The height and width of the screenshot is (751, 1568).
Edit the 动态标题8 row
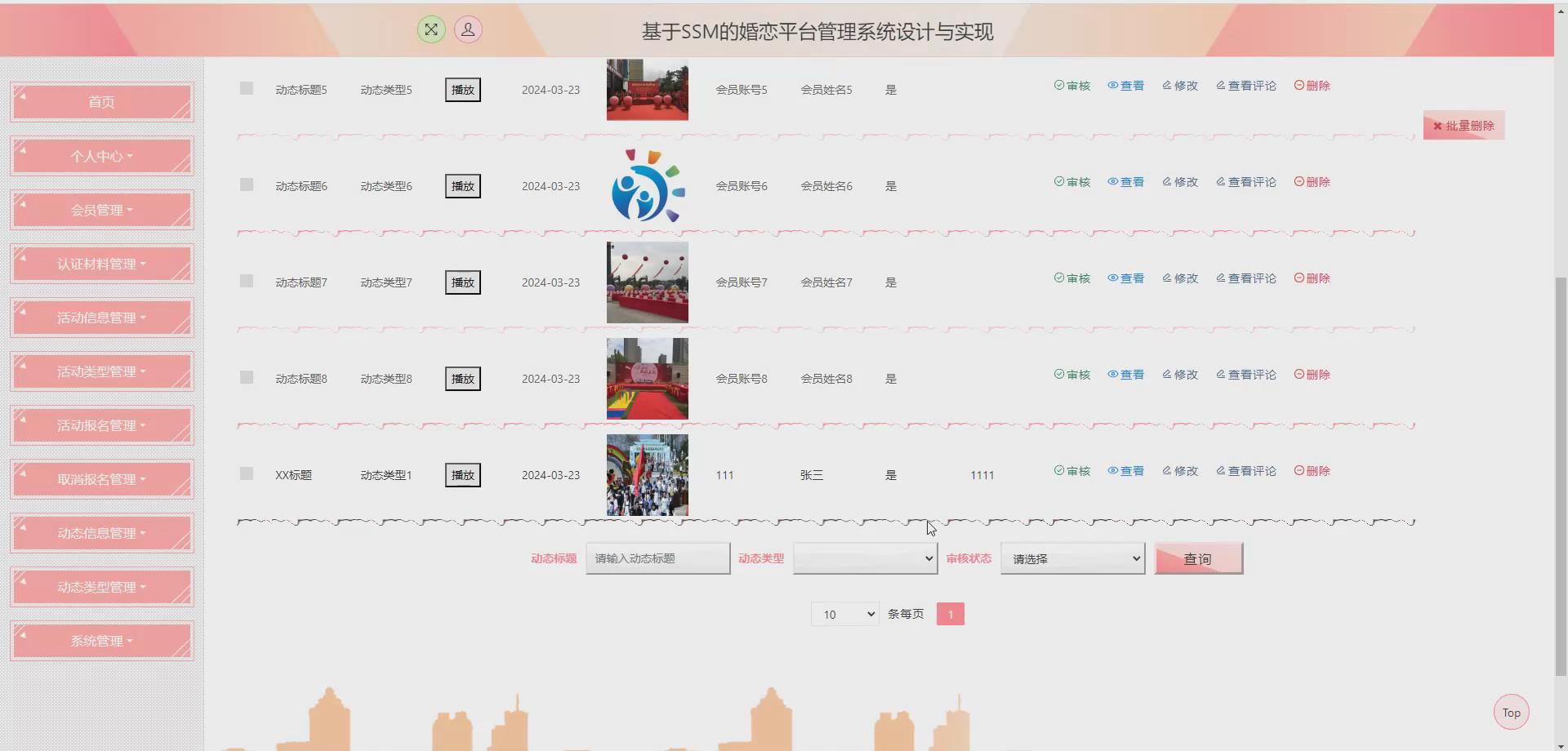pyautogui.click(x=1180, y=375)
